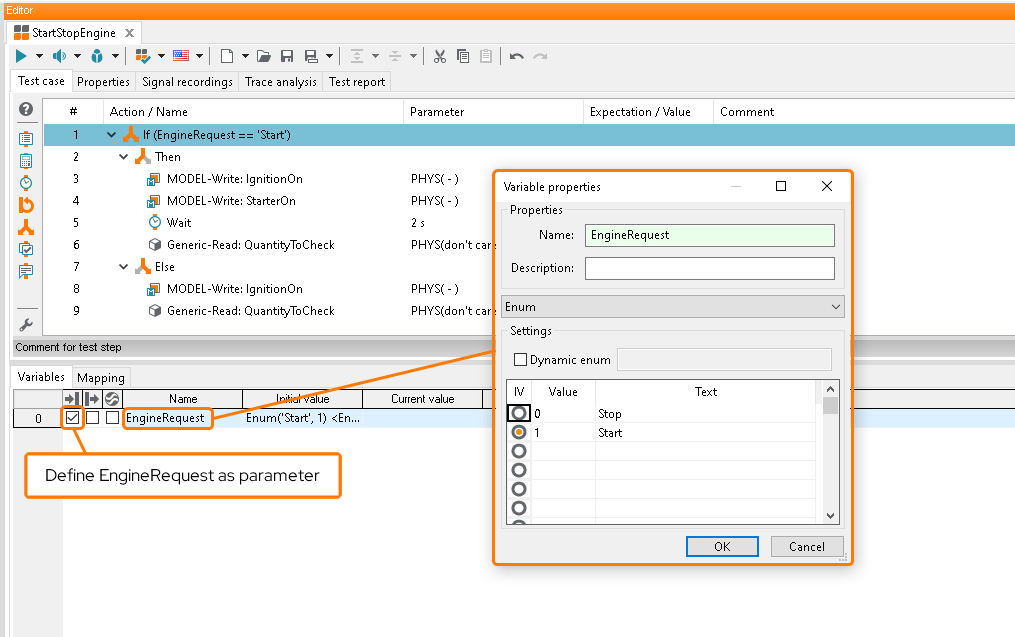Viewport: 1015px width, 637px height.
Task: Collapse the If (EngineRequest == 'Start') row
Action: coord(111,135)
